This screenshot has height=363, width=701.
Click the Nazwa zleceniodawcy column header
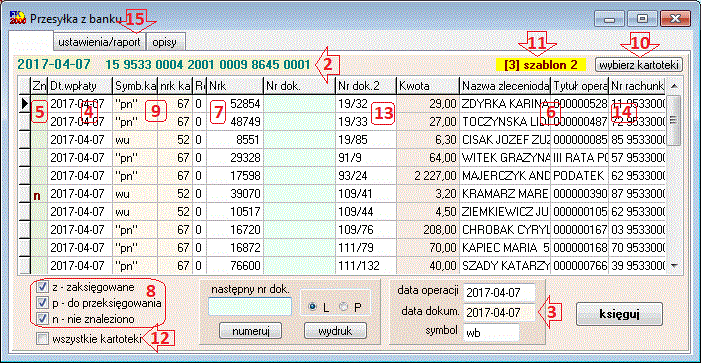coord(505,85)
